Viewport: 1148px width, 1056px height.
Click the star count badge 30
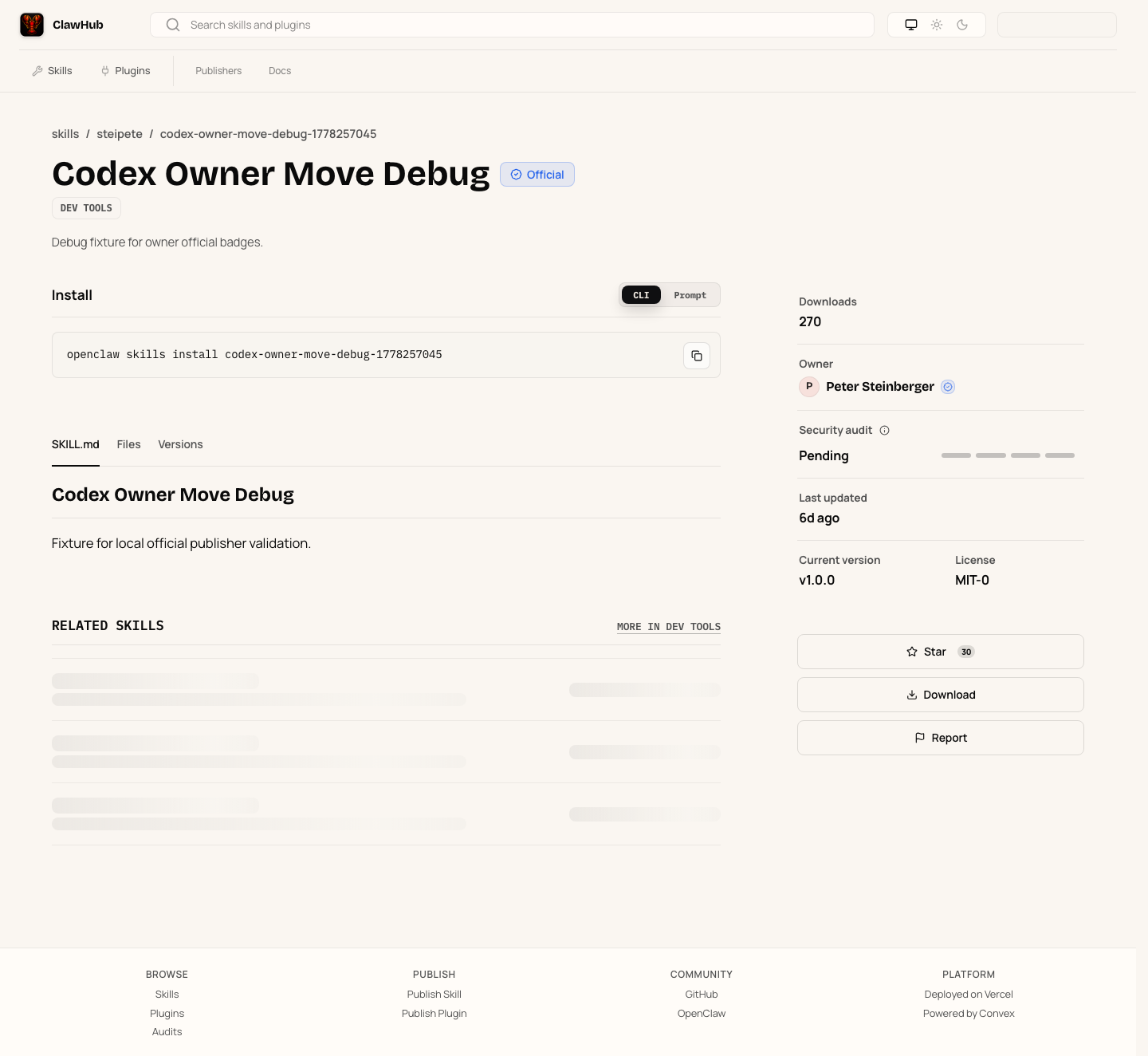(x=966, y=652)
